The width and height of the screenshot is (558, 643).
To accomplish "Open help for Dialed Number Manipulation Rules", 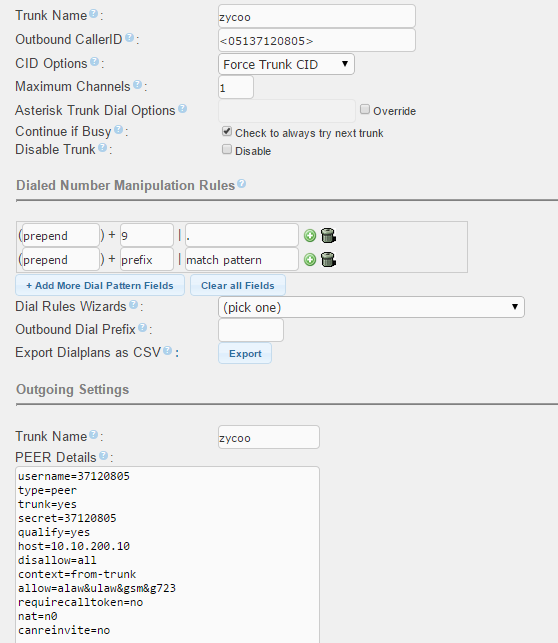I will point(241,184).
